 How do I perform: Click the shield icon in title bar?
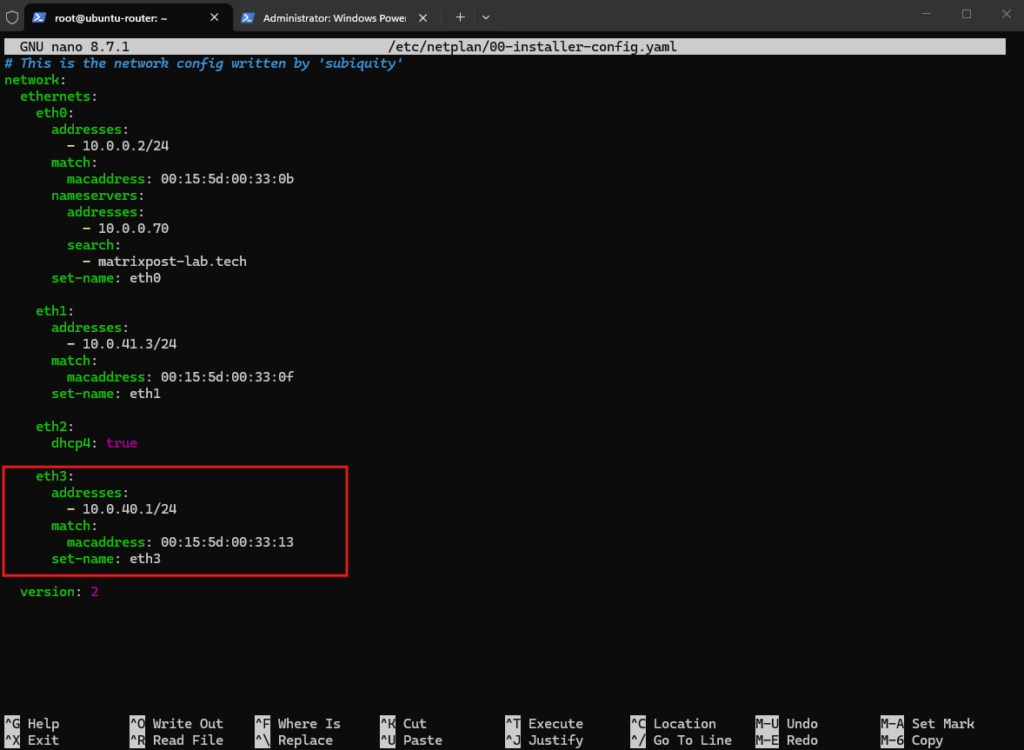[12, 18]
